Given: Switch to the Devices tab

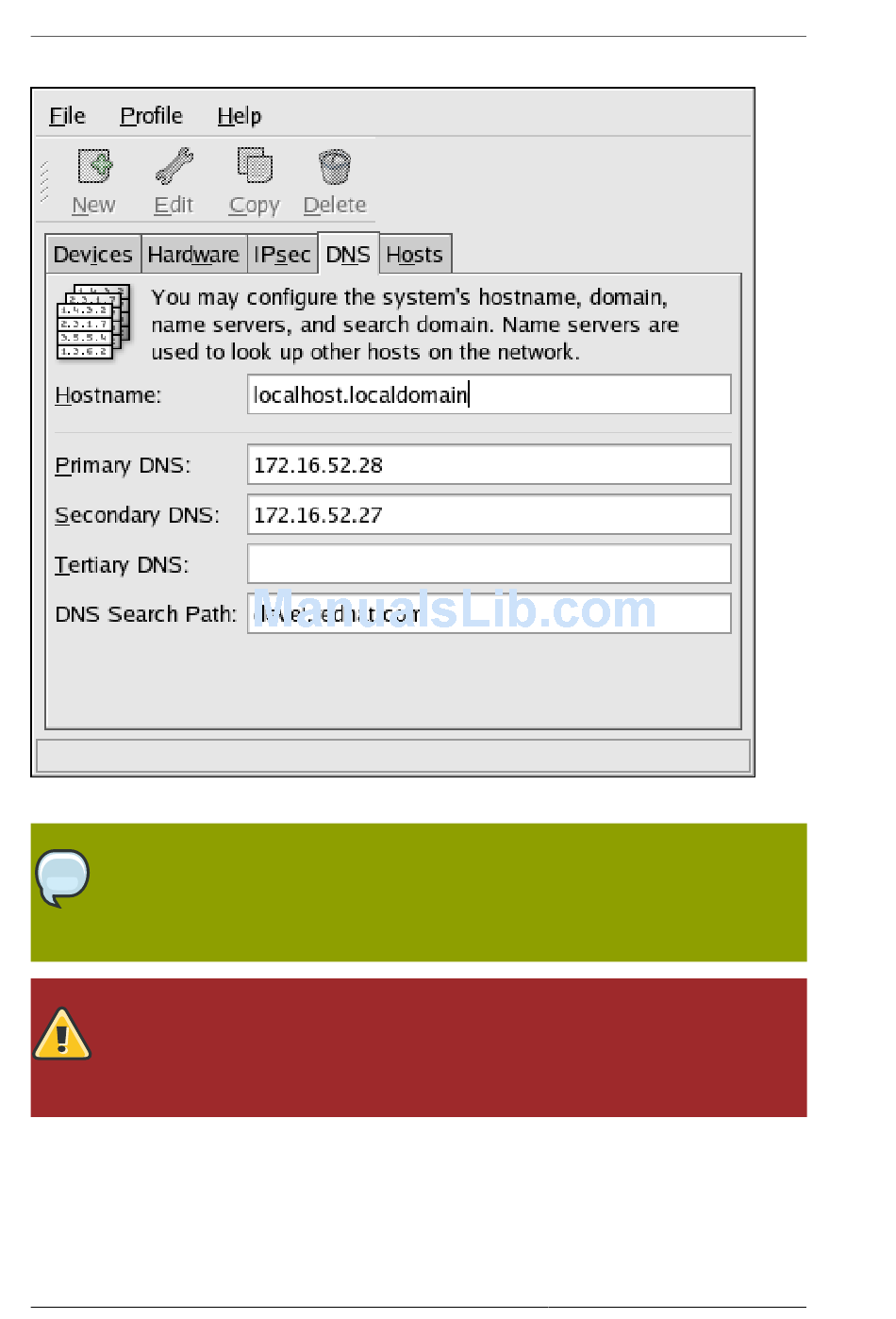Looking at the screenshot, I should point(93,255).
